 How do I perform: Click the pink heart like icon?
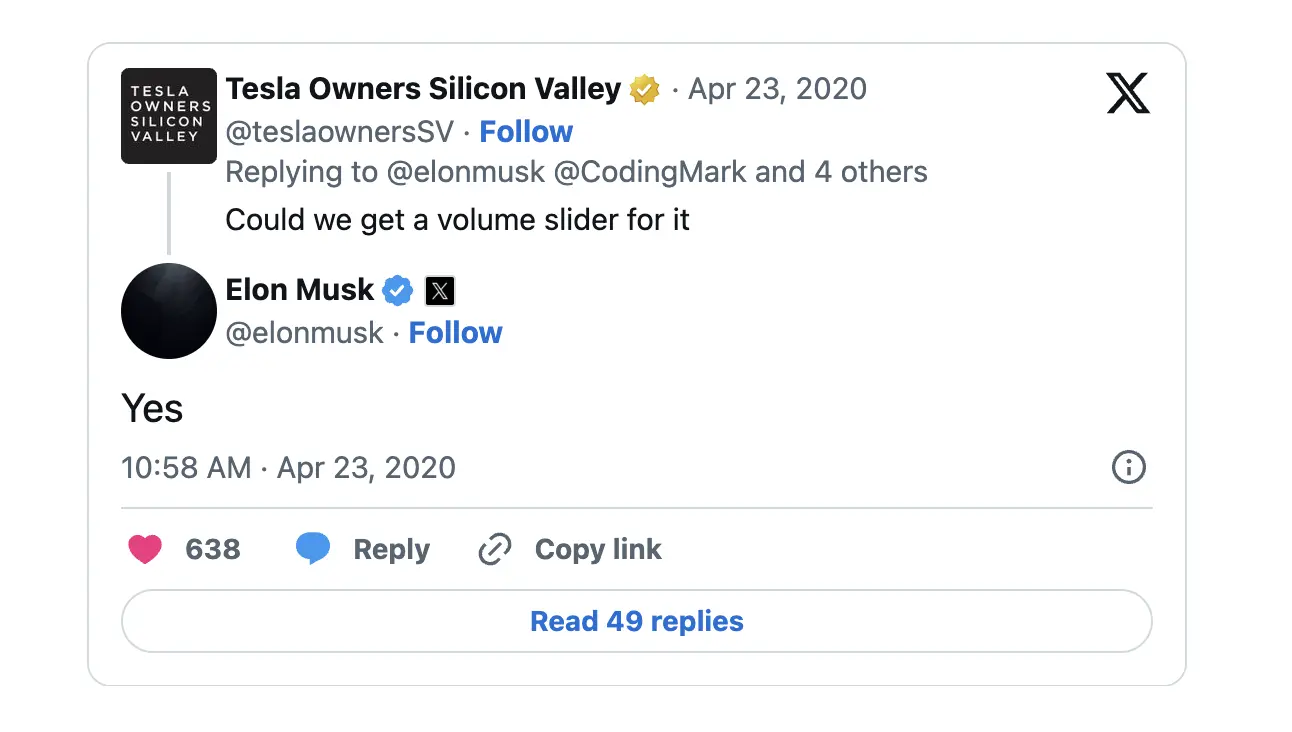click(145, 549)
